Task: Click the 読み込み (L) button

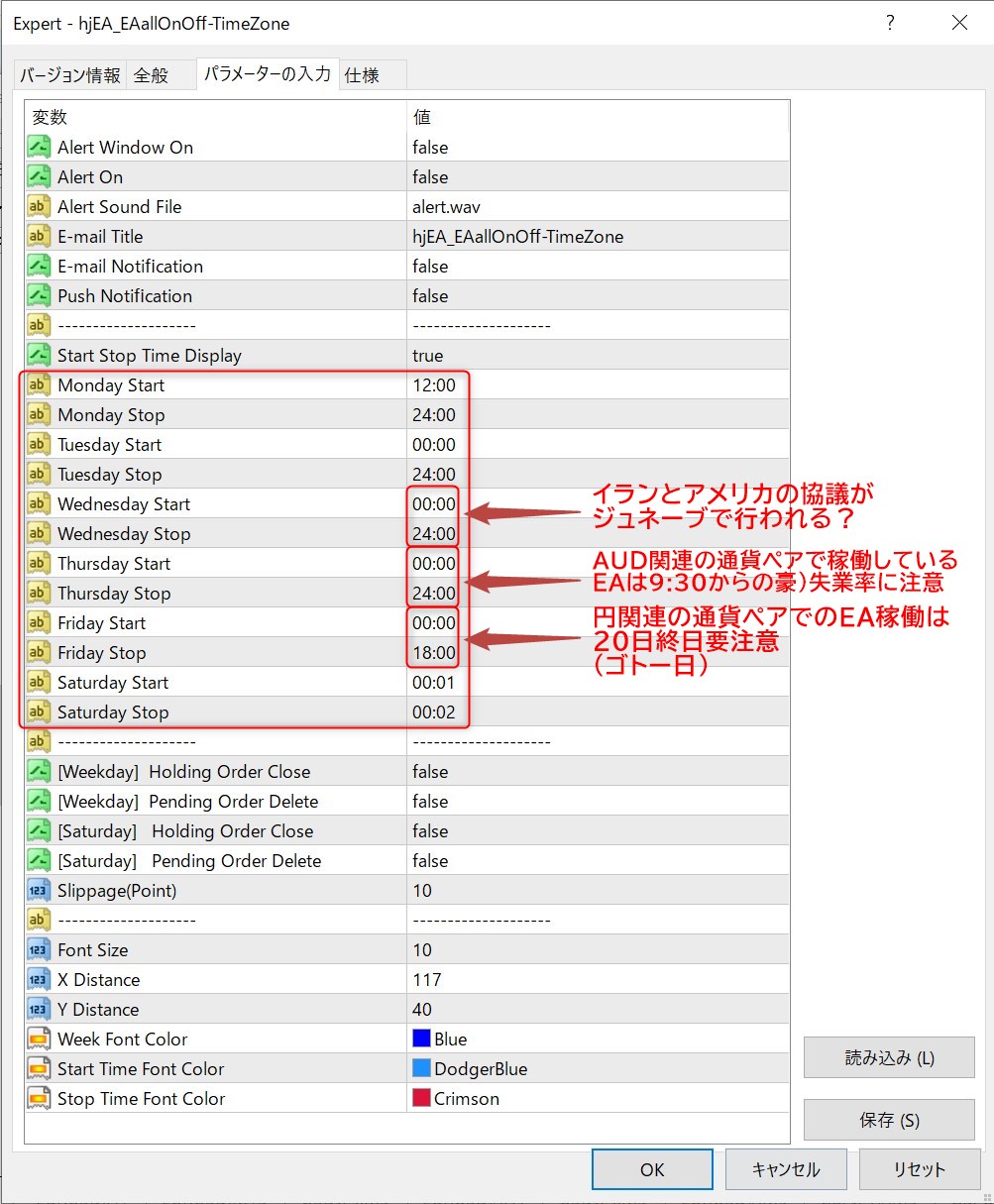Action: tap(889, 1057)
